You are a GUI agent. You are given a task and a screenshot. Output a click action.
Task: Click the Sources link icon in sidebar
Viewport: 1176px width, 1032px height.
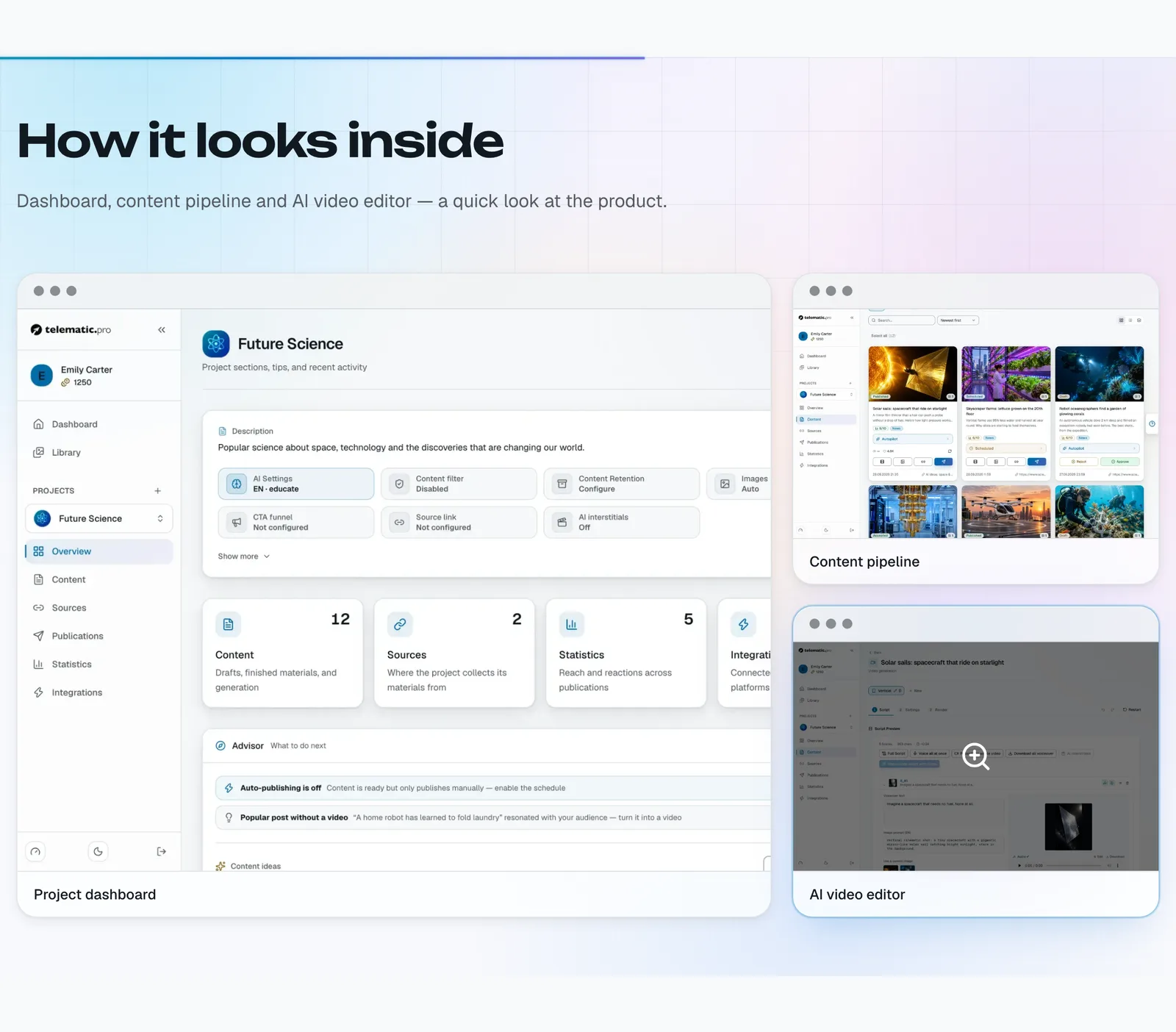tap(39, 608)
